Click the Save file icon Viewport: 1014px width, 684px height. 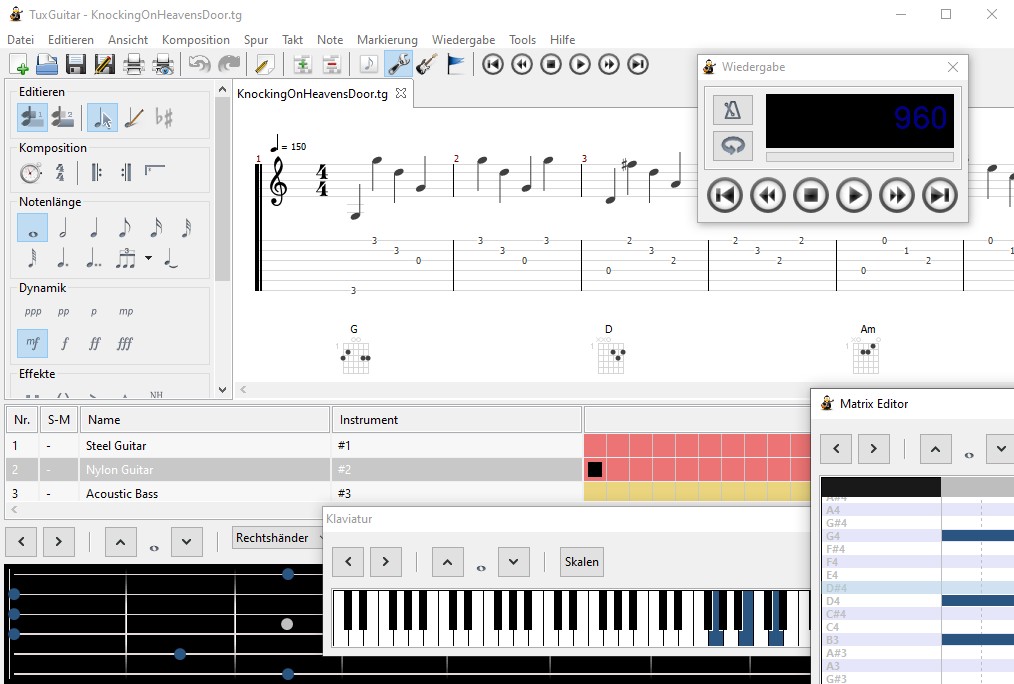tap(76, 65)
